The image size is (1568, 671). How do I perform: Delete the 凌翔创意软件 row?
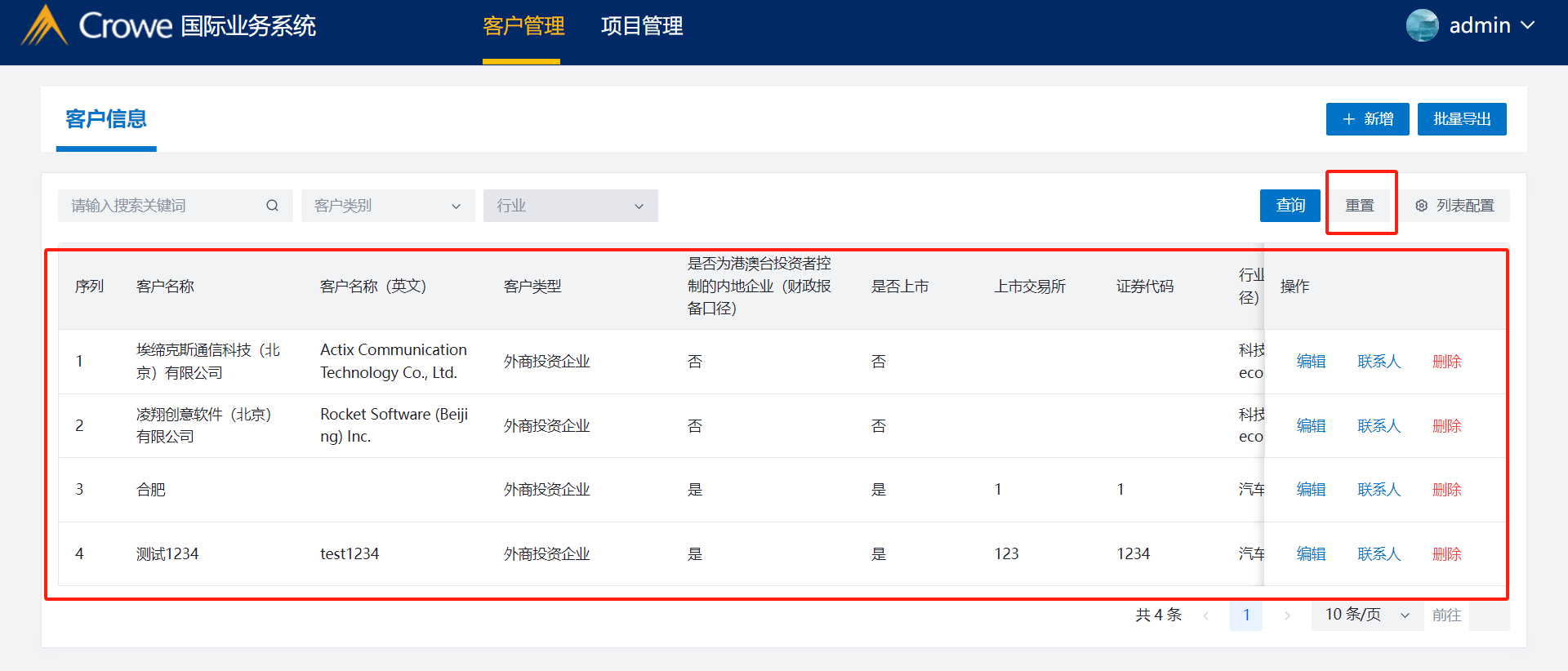point(1446,426)
